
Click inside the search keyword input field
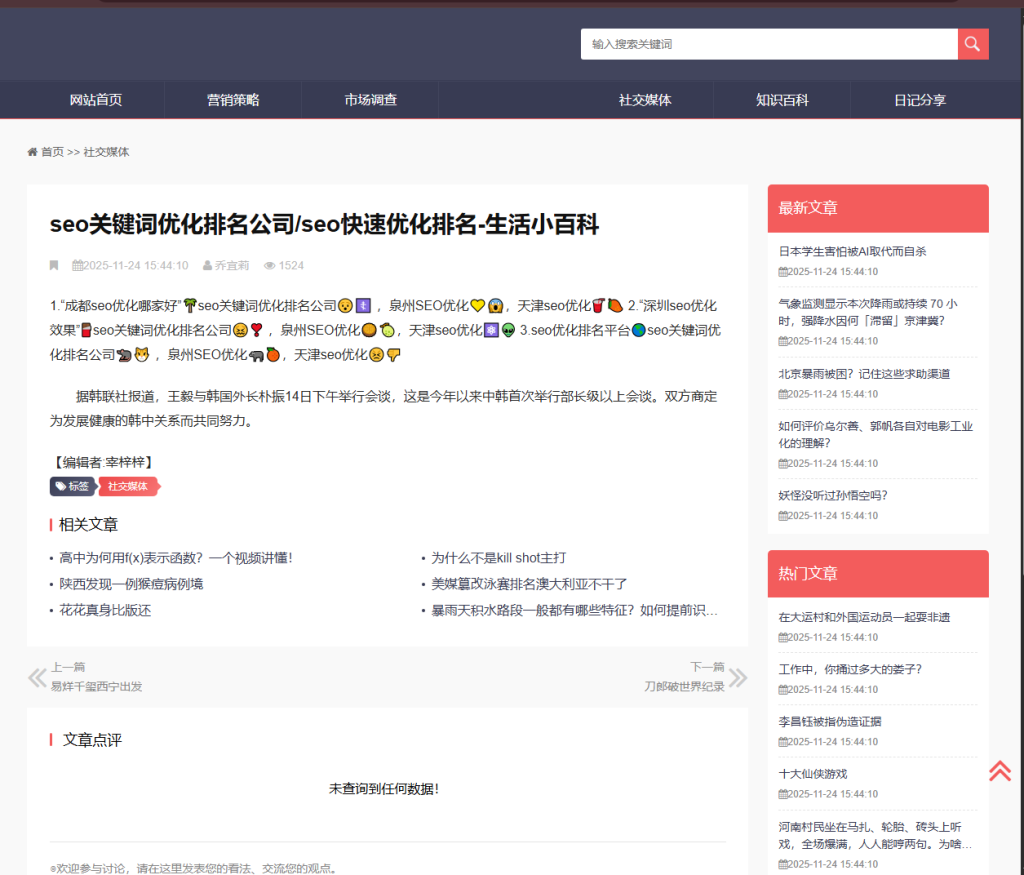point(770,44)
